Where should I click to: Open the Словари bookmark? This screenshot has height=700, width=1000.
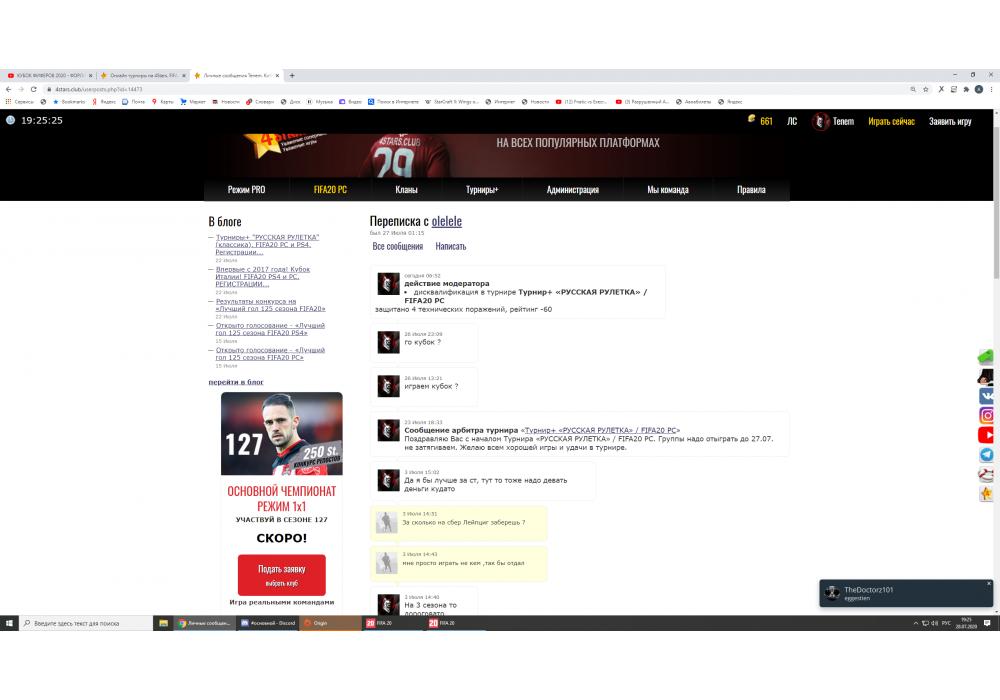[260, 101]
